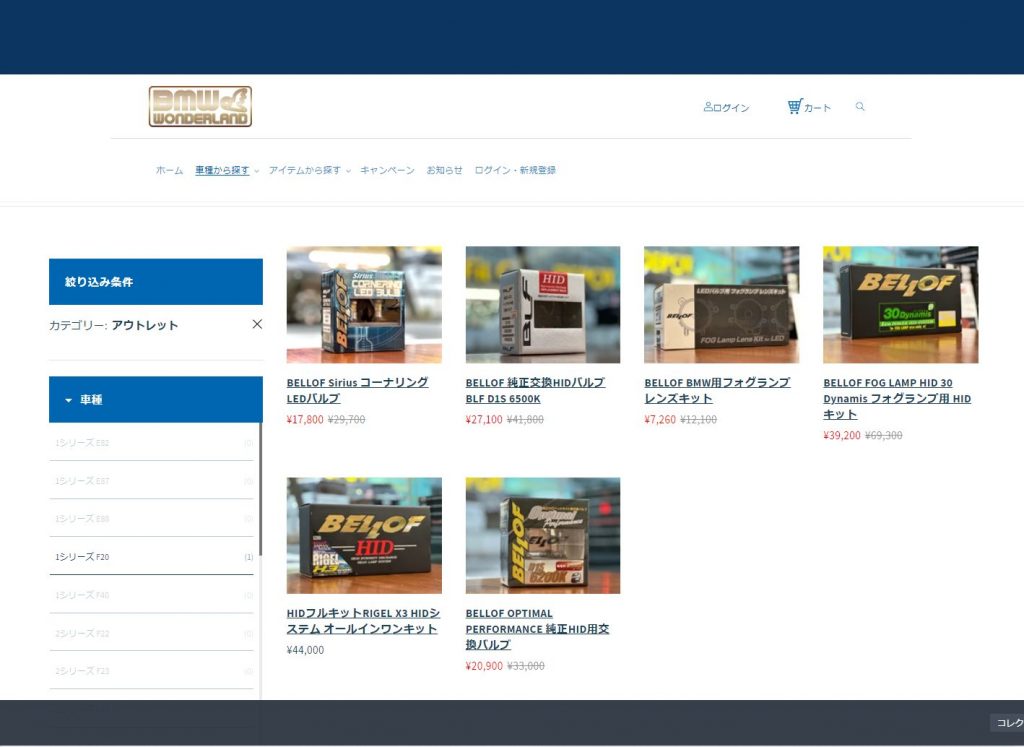Collapse the 車種 filter section
The width and height of the screenshot is (1024, 747).
156,400
